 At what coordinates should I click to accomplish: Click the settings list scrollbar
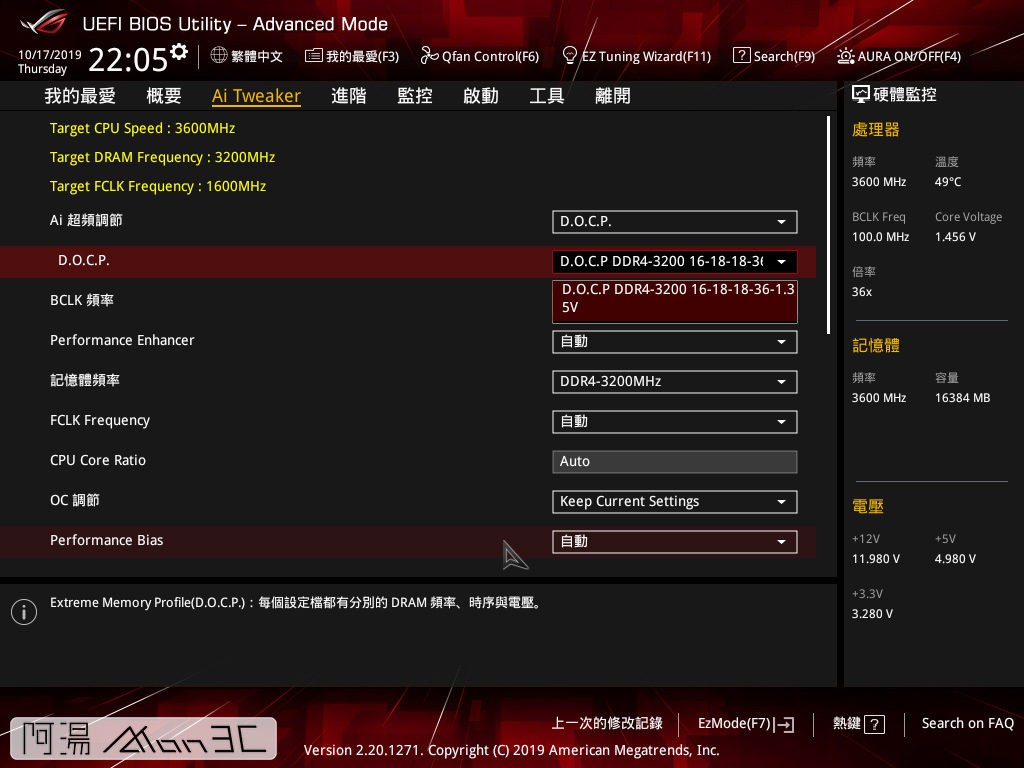tap(828, 225)
